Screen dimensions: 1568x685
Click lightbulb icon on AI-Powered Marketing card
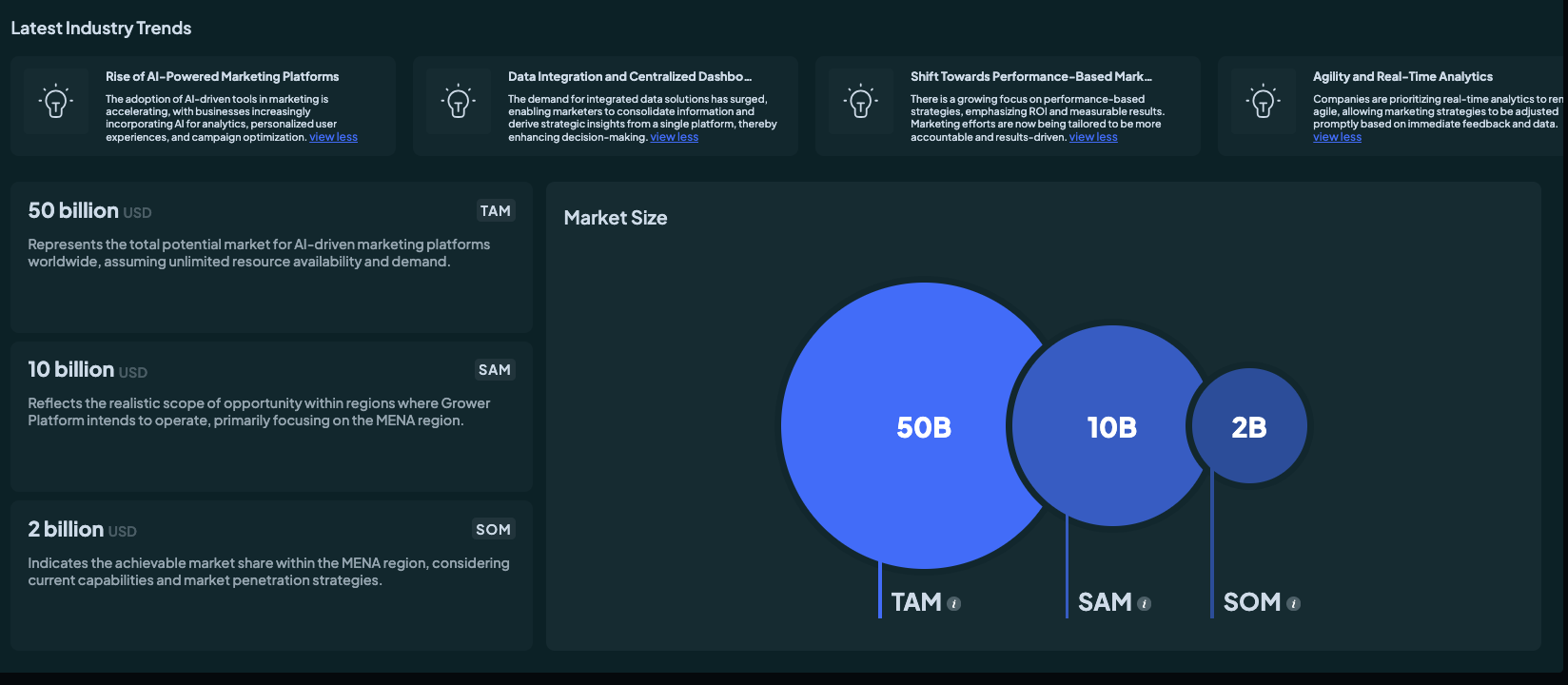[x=56, y=101]
